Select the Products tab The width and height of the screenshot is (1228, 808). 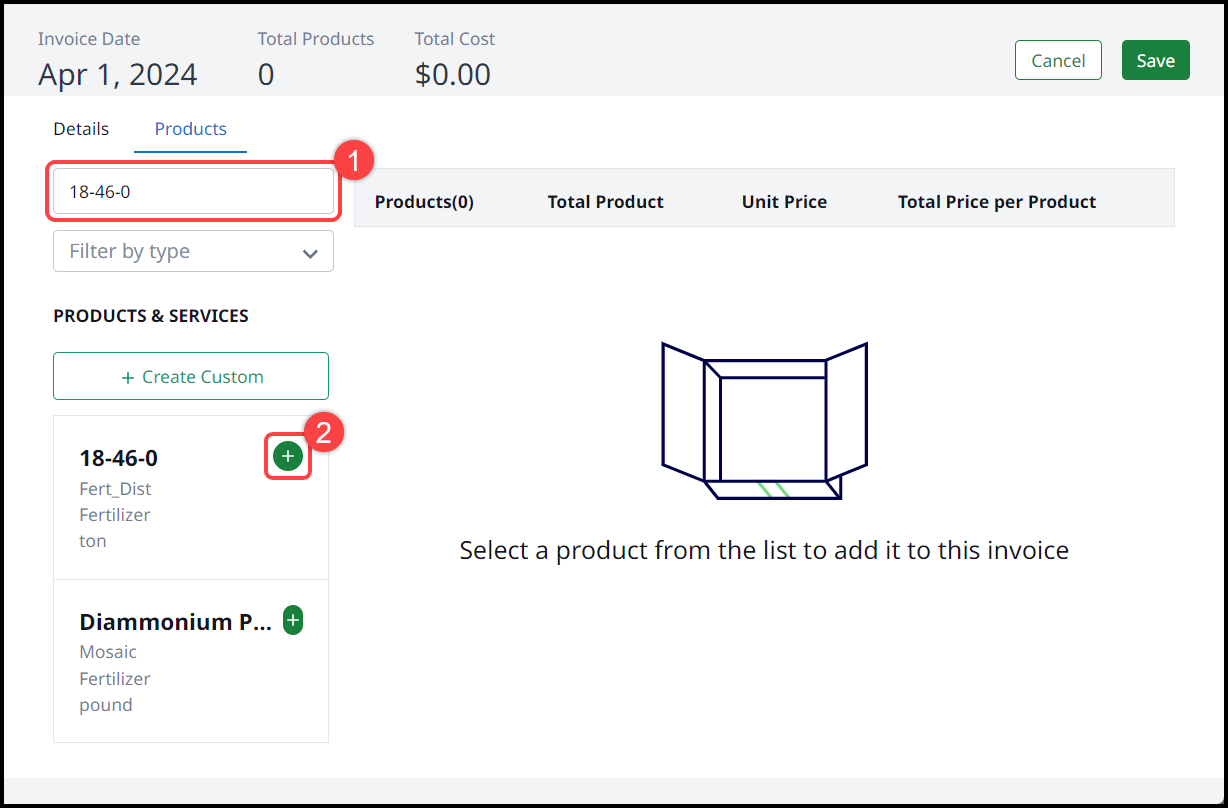[190, 129]
